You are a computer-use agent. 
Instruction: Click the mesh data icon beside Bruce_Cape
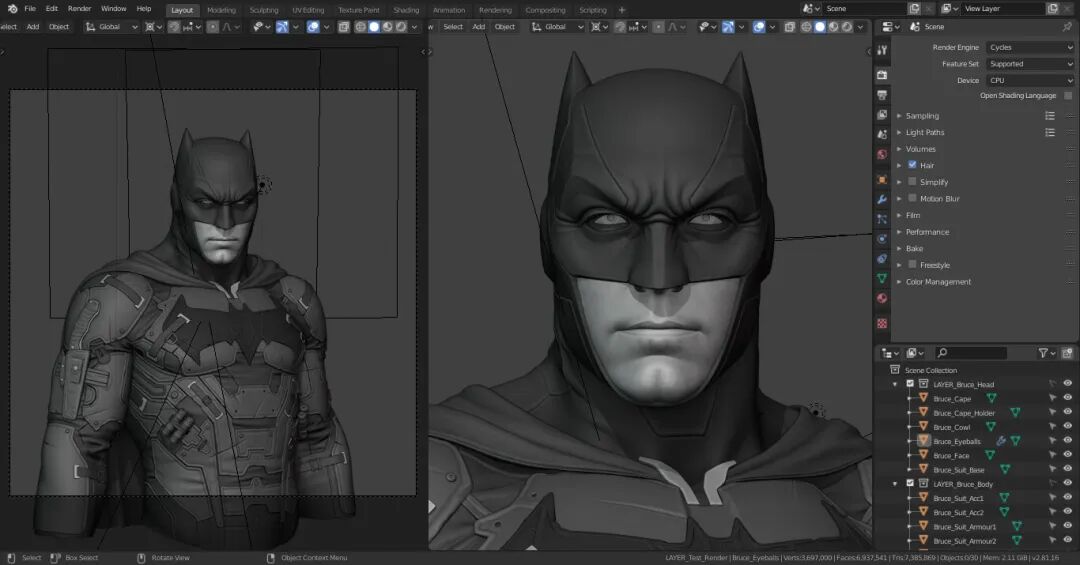point(991,398)
